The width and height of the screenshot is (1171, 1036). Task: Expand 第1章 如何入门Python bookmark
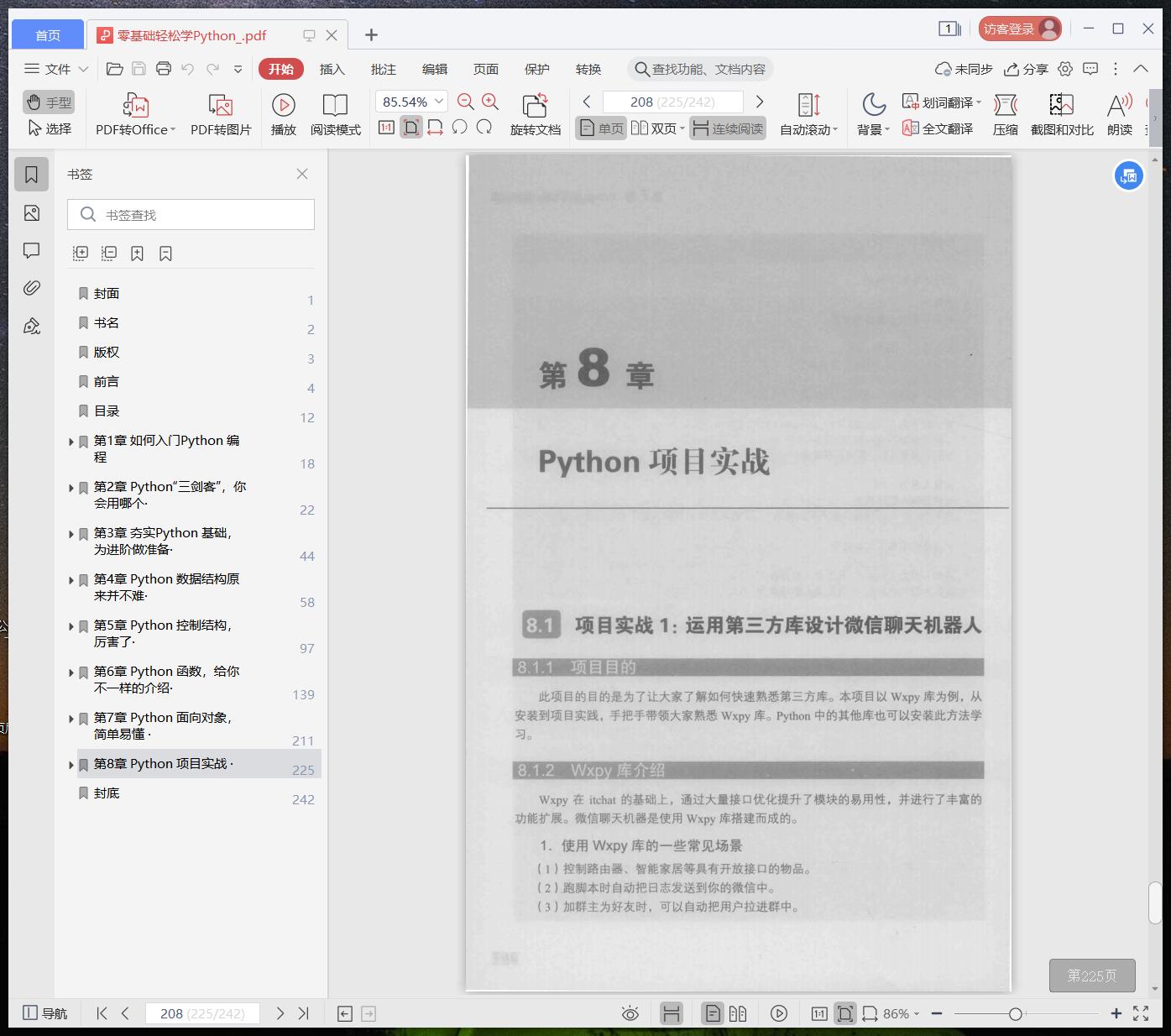click(71, 442)
